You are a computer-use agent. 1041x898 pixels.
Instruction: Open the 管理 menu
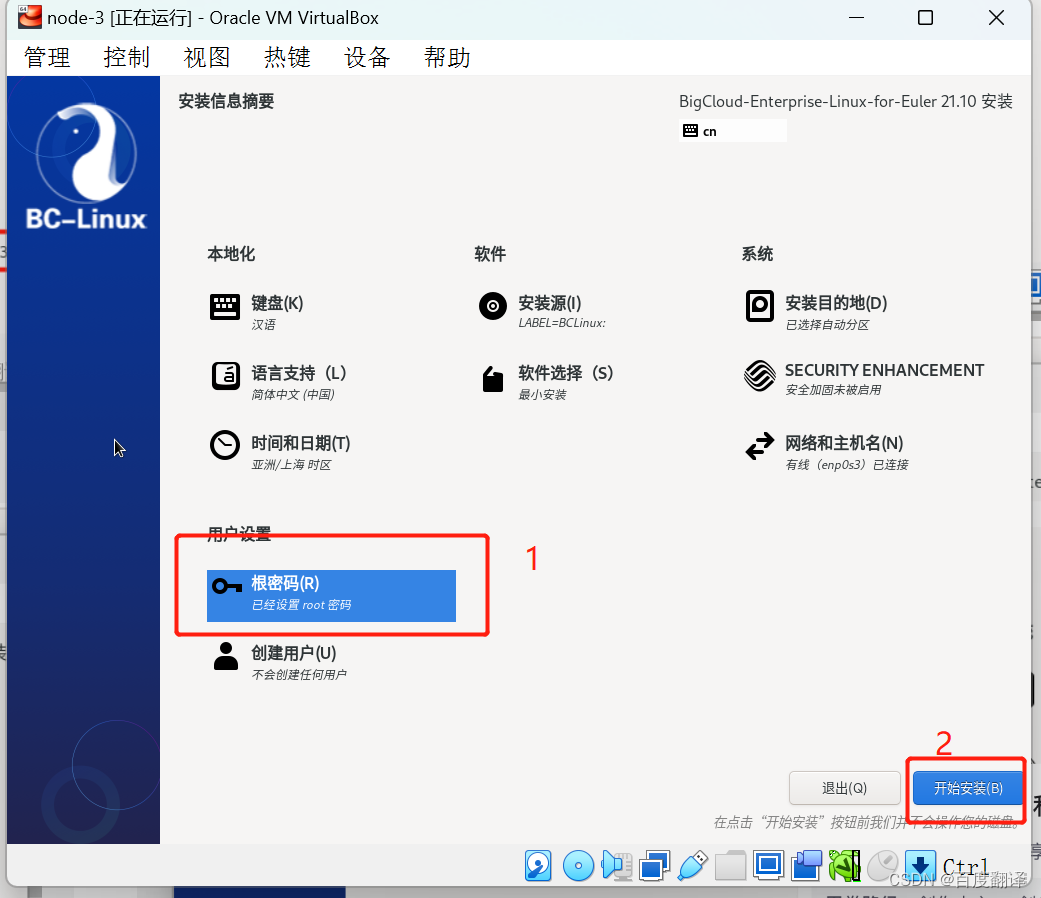47,58
